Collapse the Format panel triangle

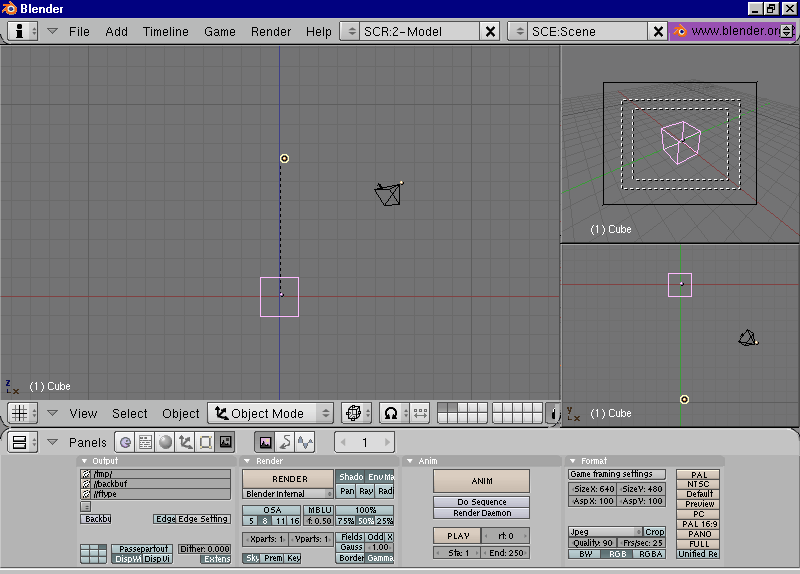(x=572, y=461)
